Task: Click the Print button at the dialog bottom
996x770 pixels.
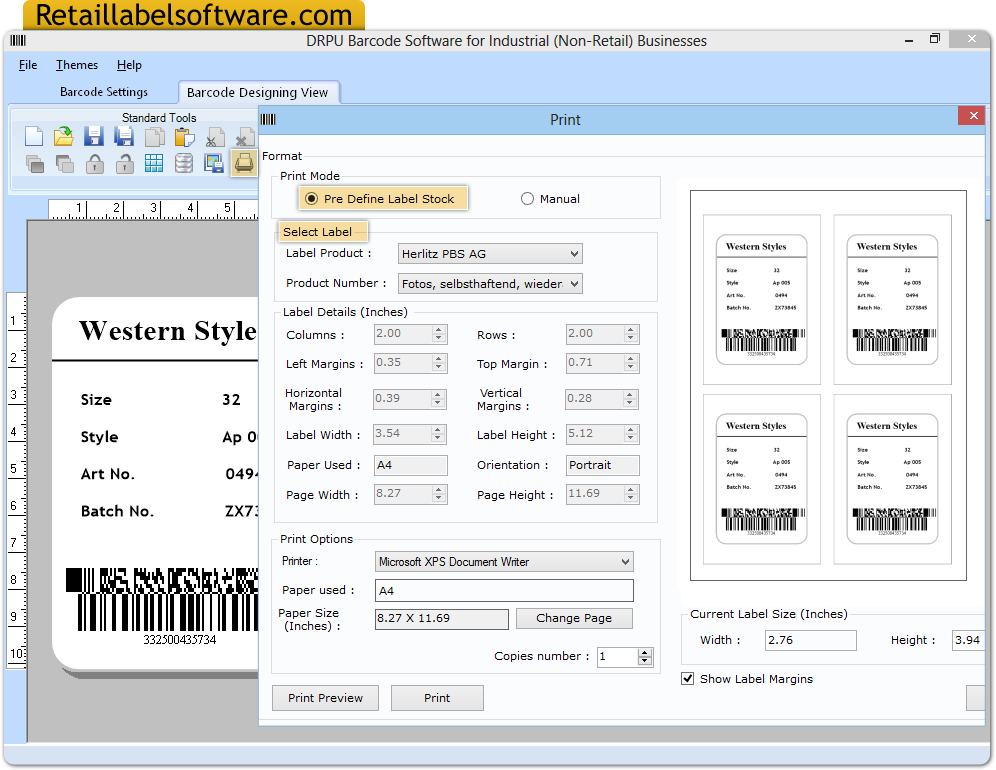Action: point(437,698)
